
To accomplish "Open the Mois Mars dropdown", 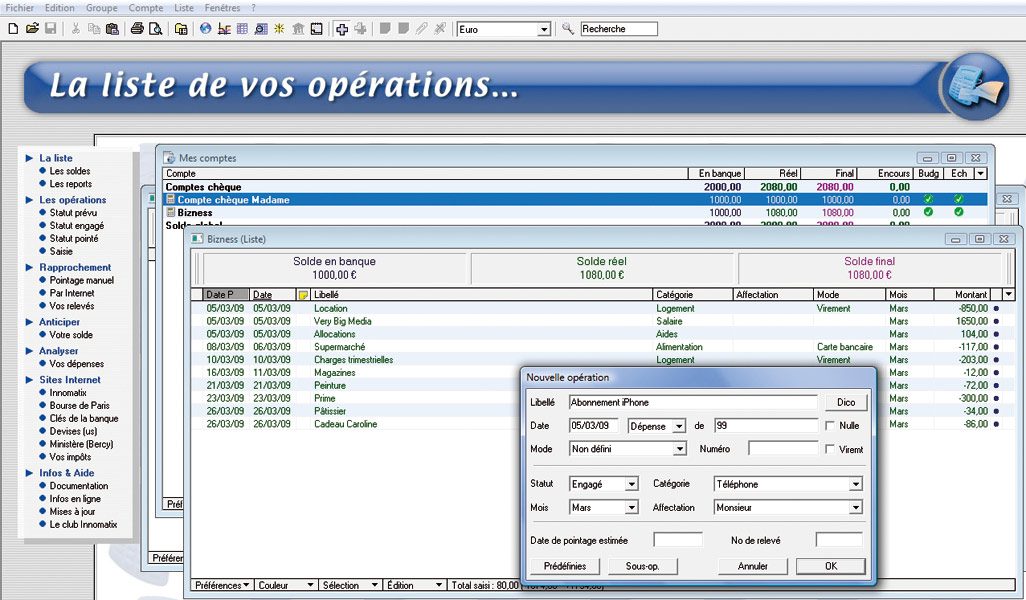I will [631, 508].
